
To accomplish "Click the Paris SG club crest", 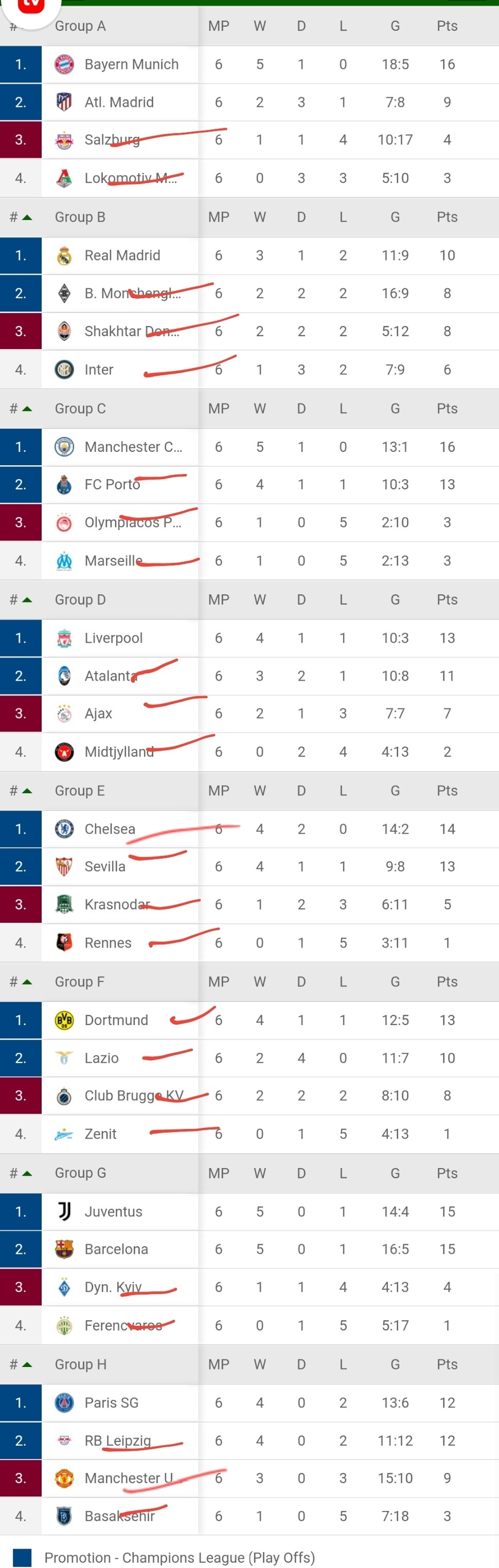I will (64, 1402).
